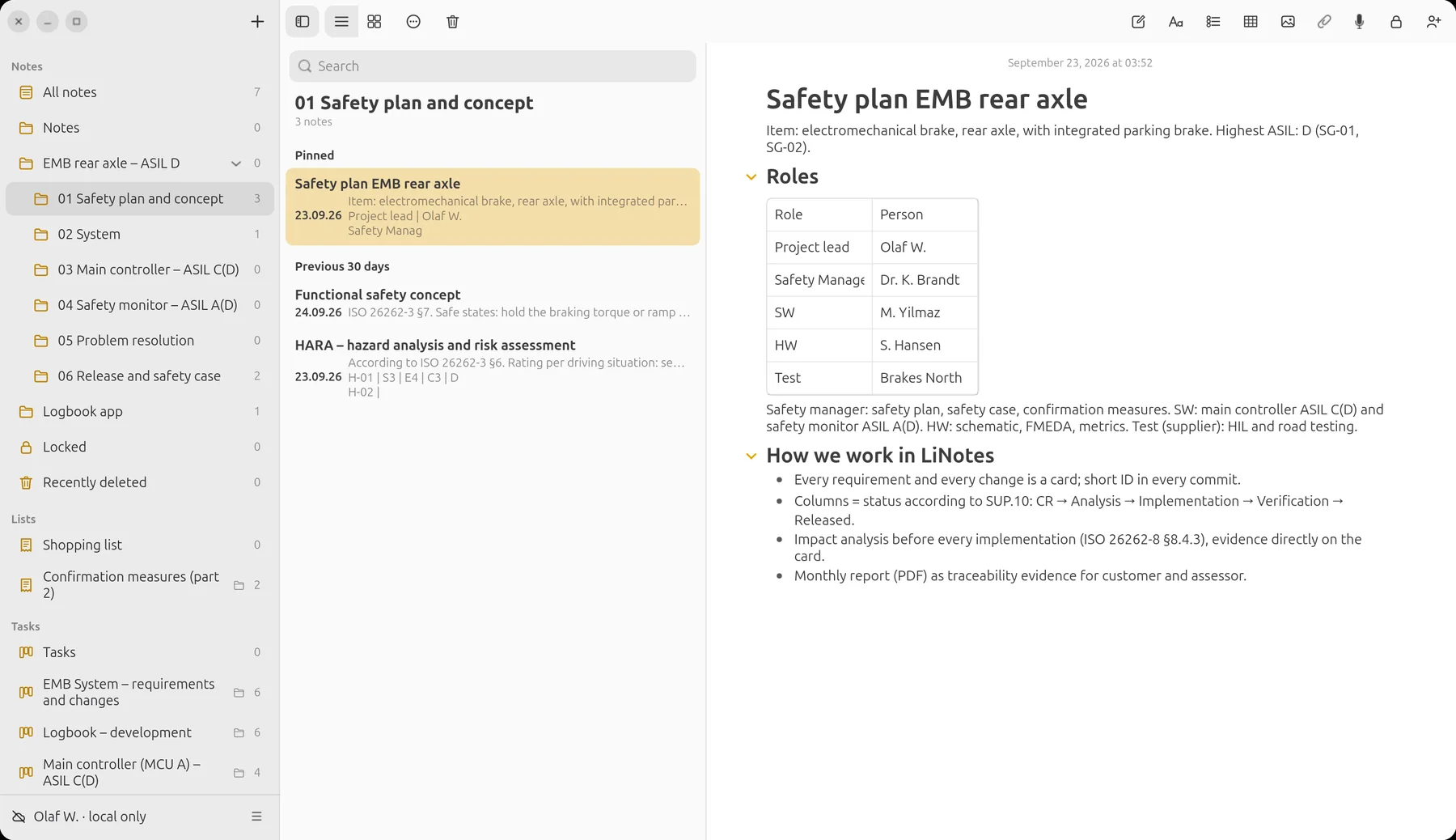The image size is (1456, 840).
Task: Open 04 Safety monitor – ASIL A(D) folder
Action: tap(140, 305)
